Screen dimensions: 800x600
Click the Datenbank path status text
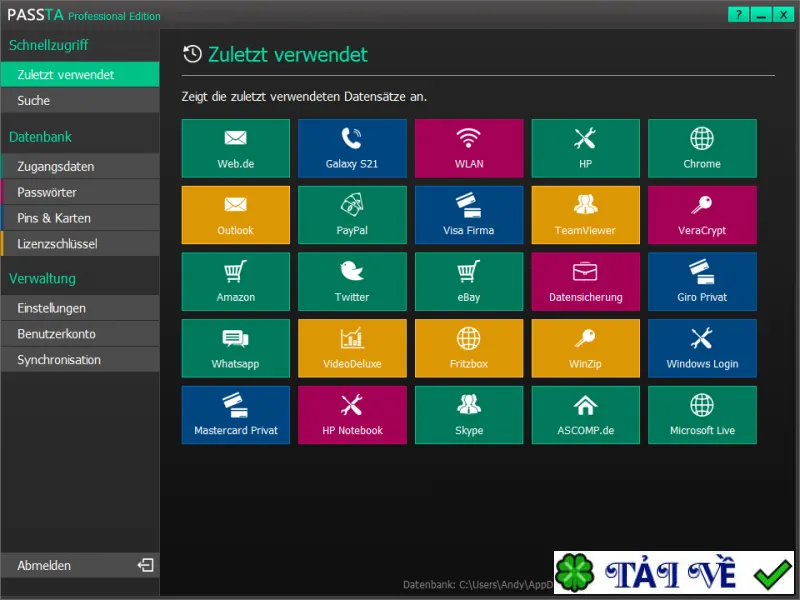tap(478, 585)
